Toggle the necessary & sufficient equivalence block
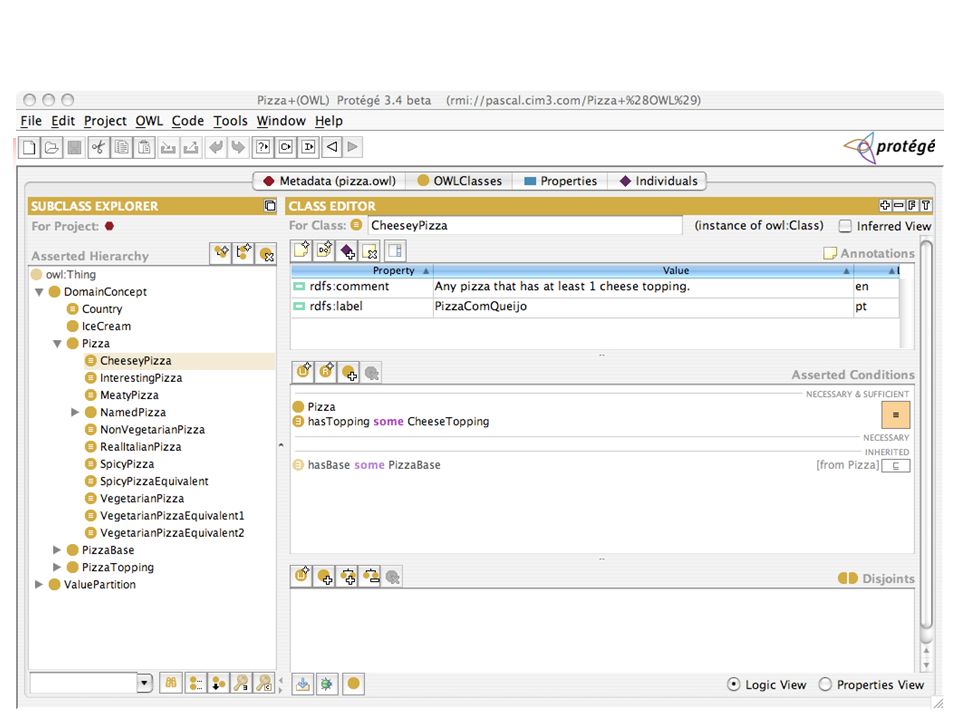Viewport: 960px width, 720px height. coord(895,414)
